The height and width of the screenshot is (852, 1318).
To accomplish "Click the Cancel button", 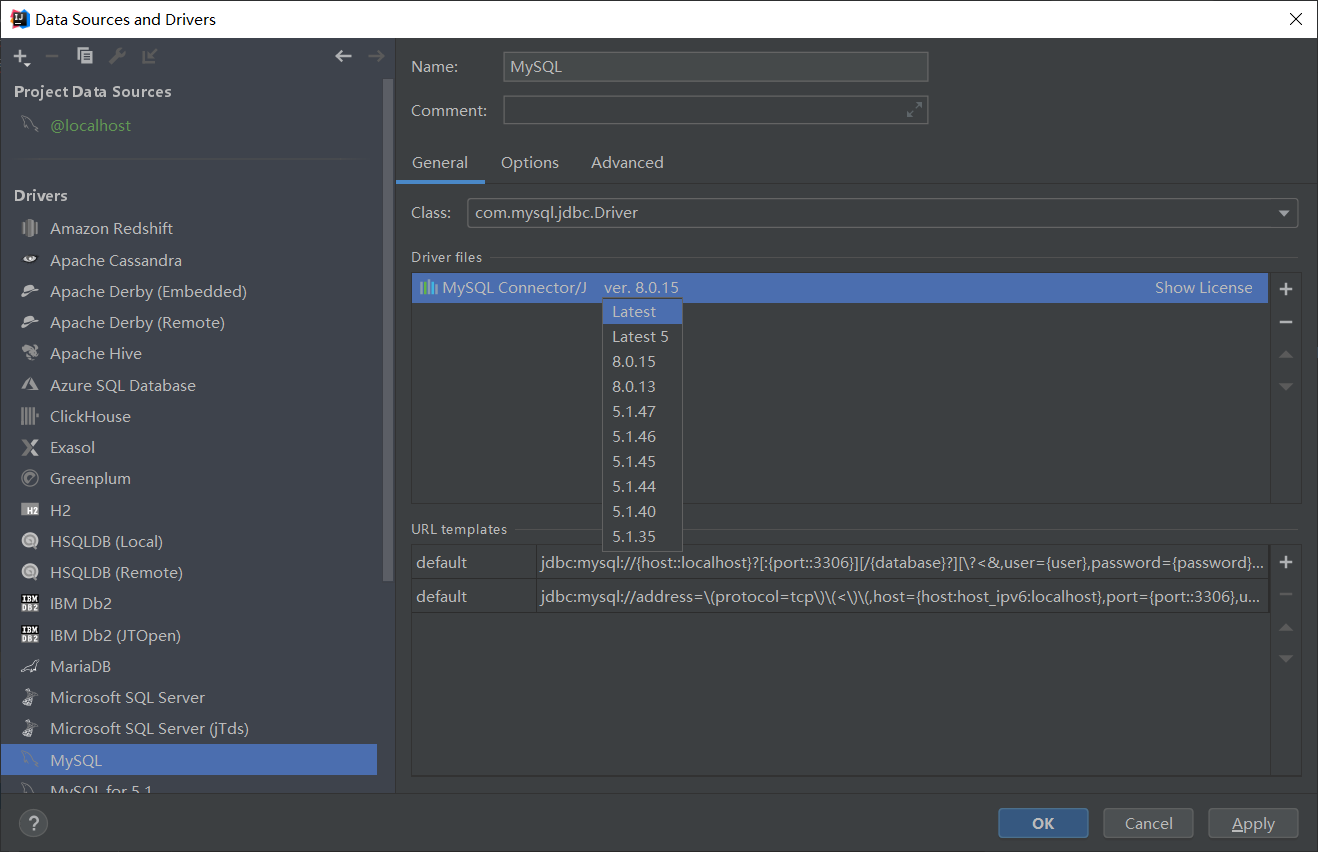I will (x=1148, y=824).
